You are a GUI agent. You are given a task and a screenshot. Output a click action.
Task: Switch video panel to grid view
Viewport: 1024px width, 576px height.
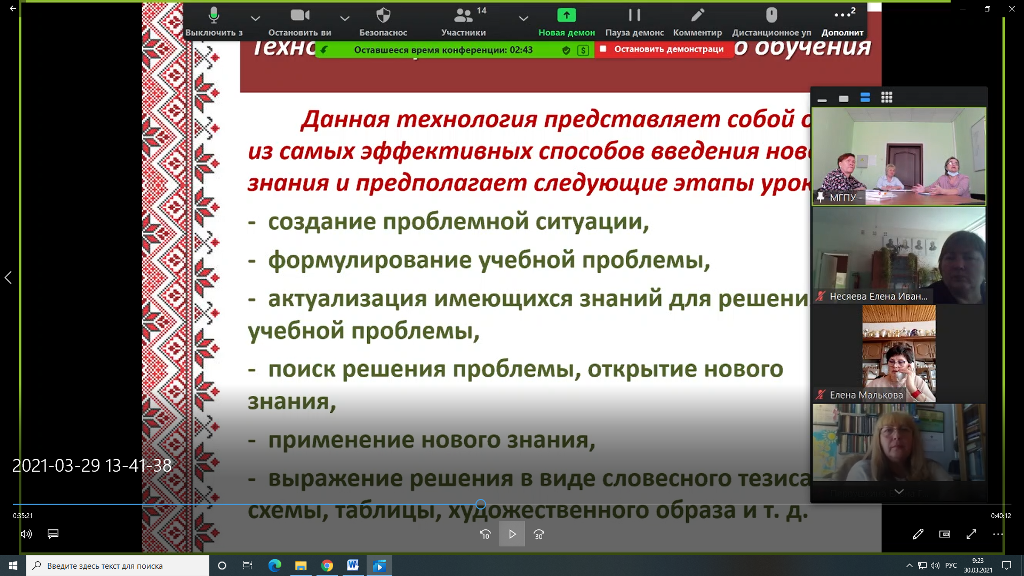[887, 98]
